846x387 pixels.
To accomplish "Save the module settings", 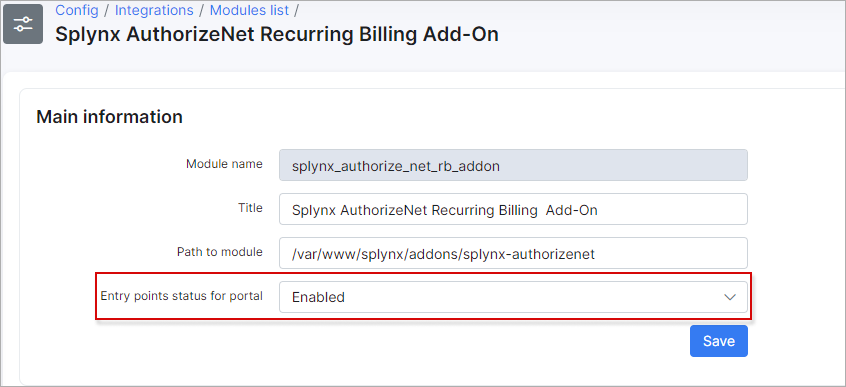I will click(x=719, y=341).
